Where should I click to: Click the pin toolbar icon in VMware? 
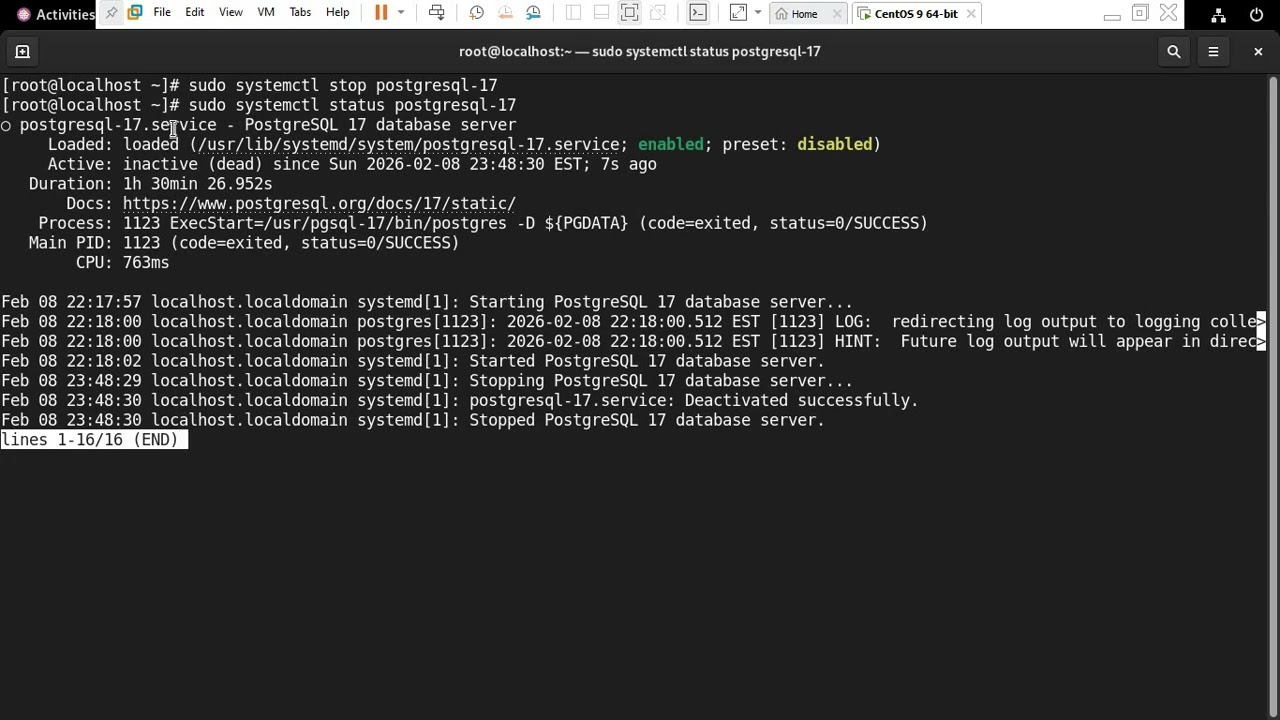[x=111, y=13]
